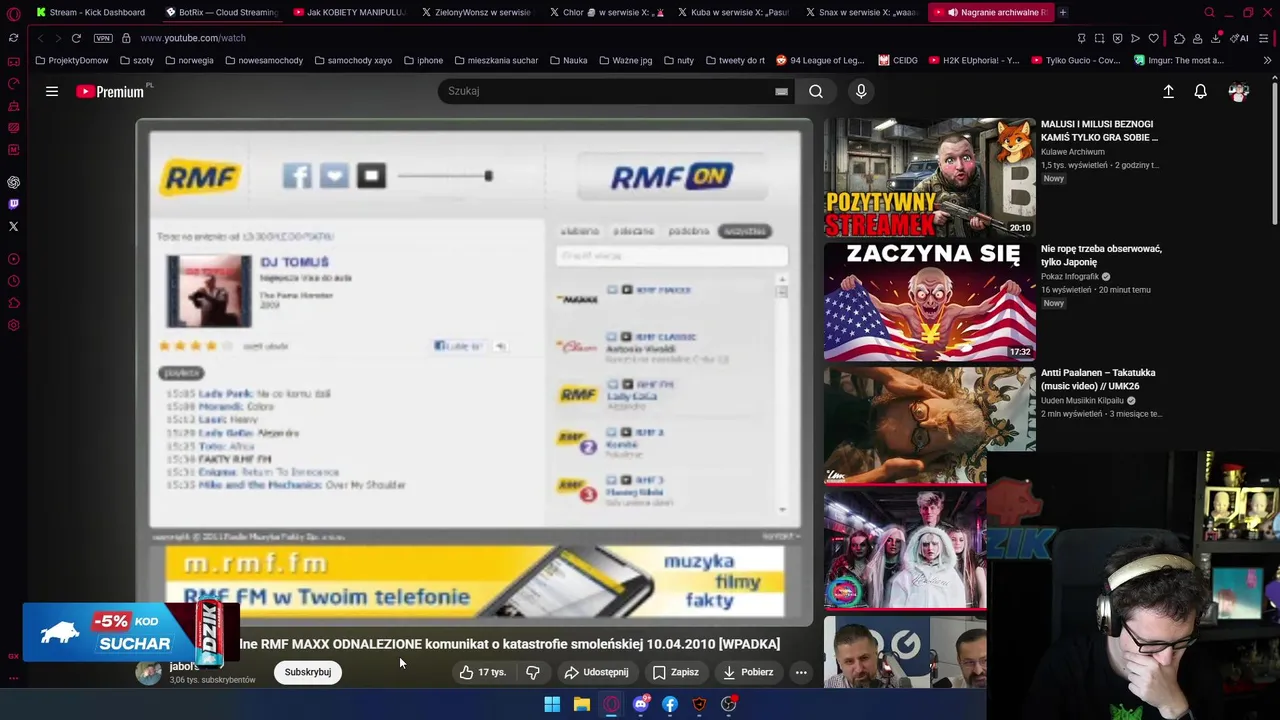Open the Opera GX main menu logo

click(13, 13)
